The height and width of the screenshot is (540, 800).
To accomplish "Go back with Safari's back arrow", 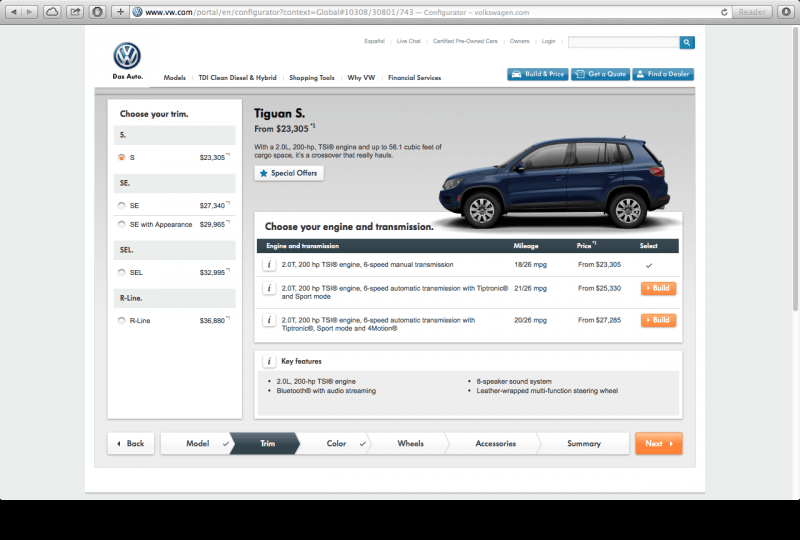I will [x=14, y=12].
